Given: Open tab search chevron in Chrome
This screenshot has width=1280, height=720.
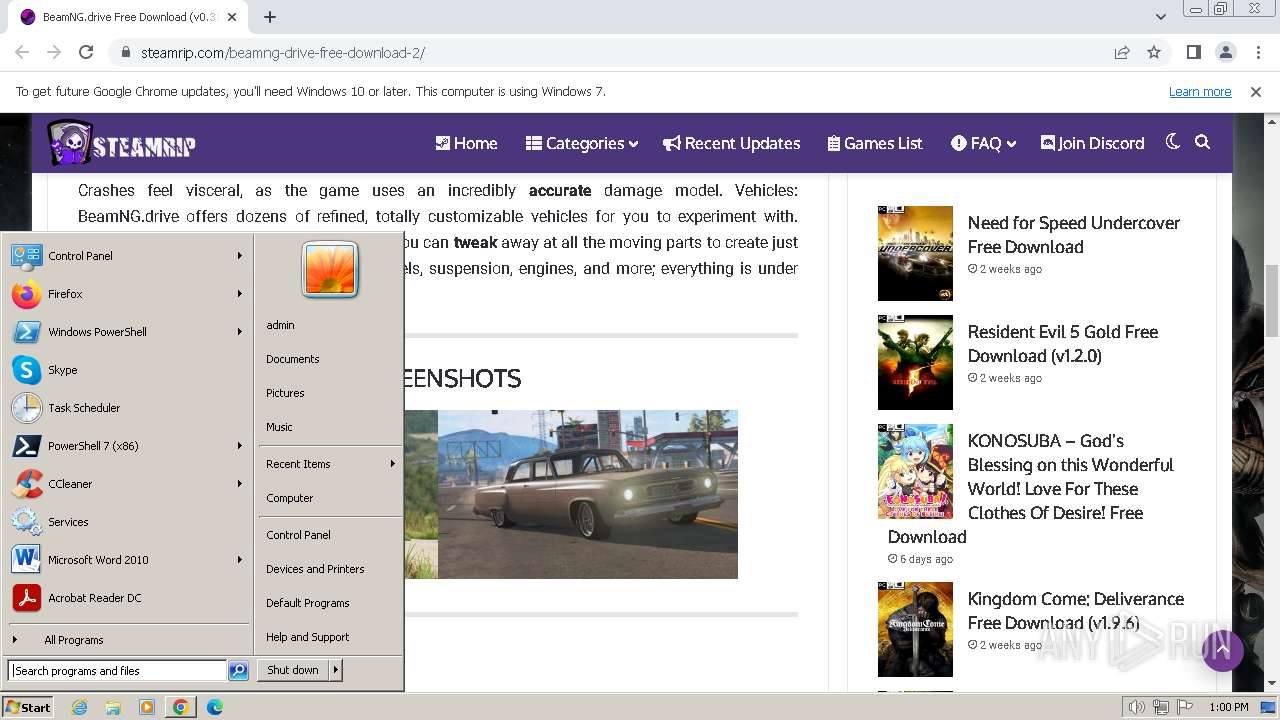Looking at the screenshot, I should (x=1161, y=17).
